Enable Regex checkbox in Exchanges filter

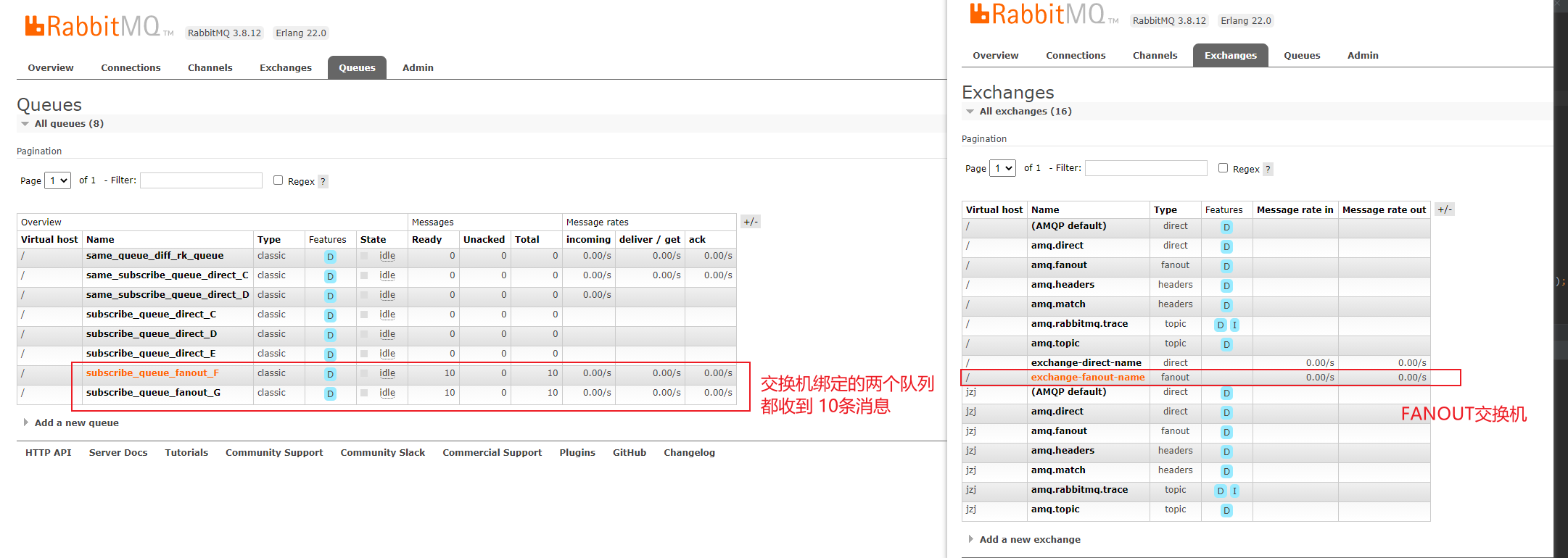pos(1223,168)
